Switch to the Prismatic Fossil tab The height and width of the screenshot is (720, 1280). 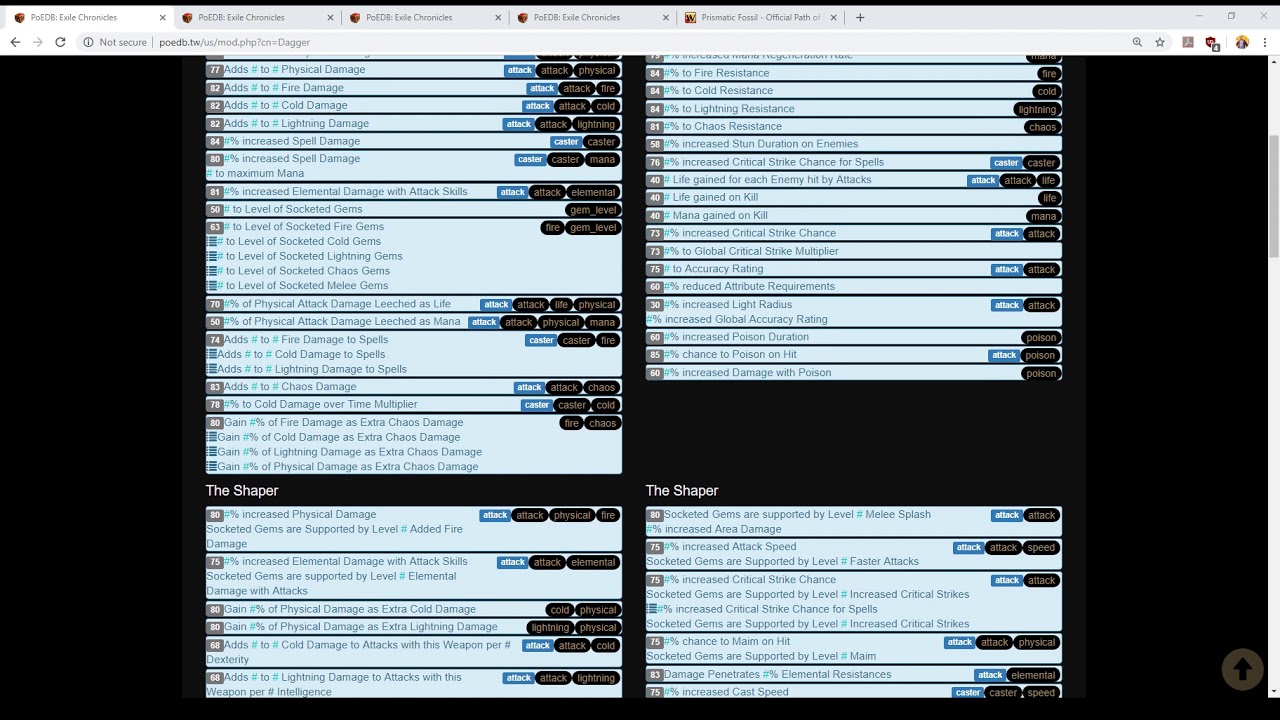pyautogui.click(x=760, y=17)
